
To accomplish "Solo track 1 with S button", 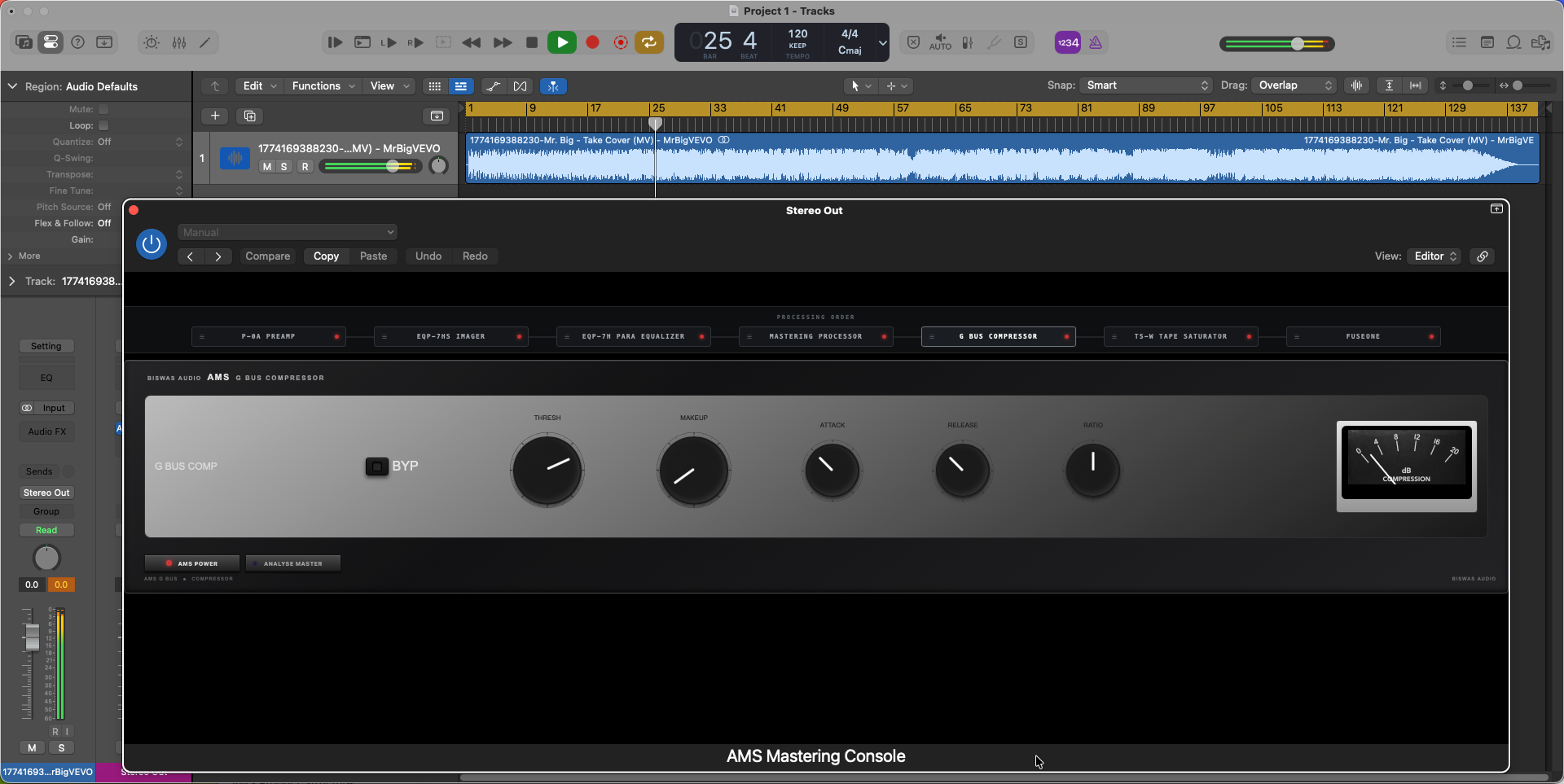I will (x=284, y=166).
